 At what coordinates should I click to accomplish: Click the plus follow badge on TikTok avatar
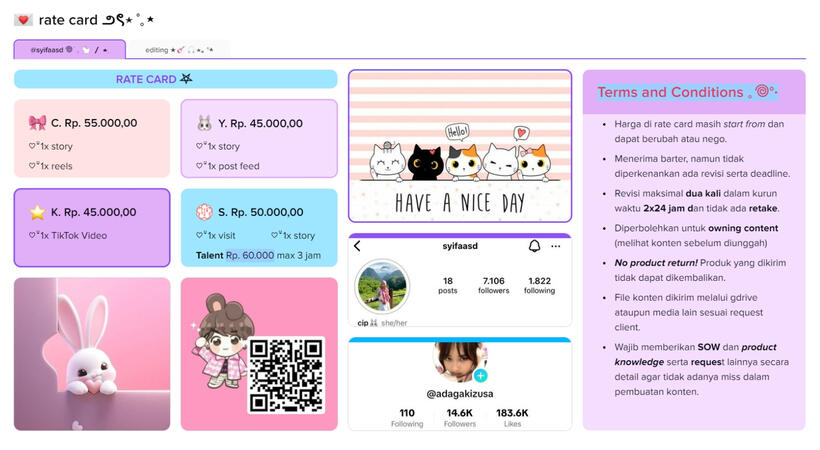click(x=481, y=375)
